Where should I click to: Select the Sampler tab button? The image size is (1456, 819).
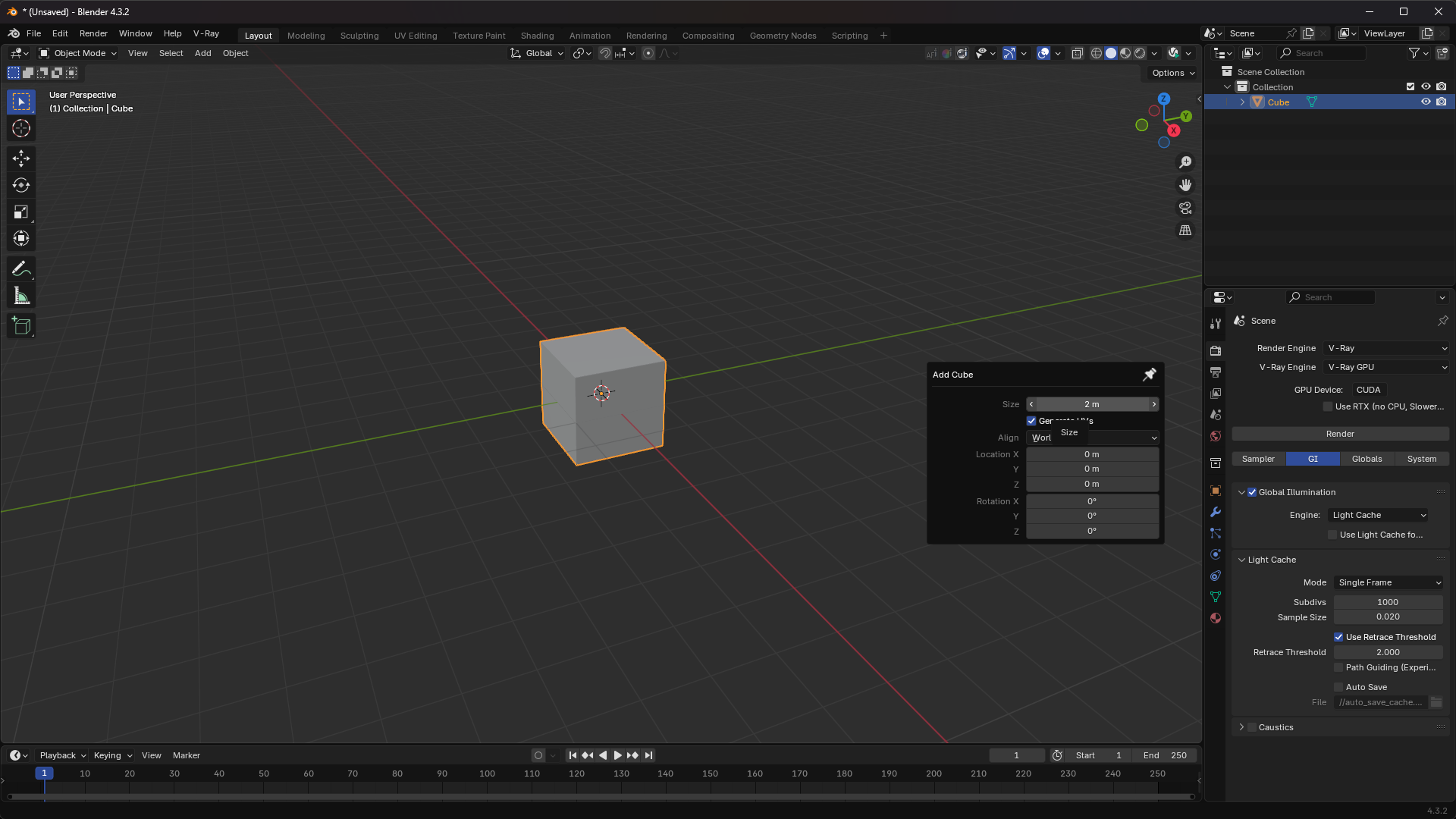pyautogui.click(x=1258, y=459)
